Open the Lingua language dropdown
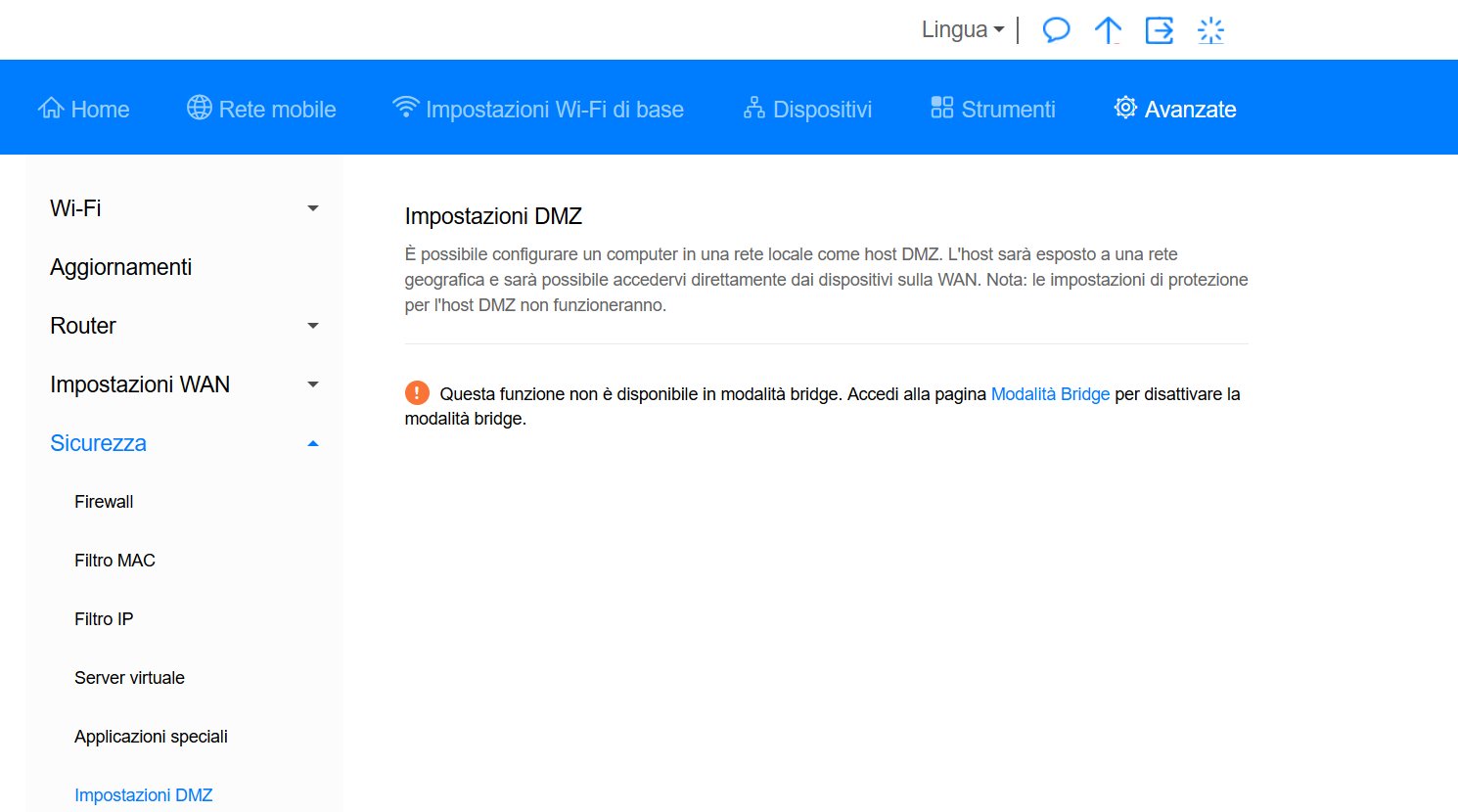The width and height of the screenshot is (1458, 812). [963, 30]
